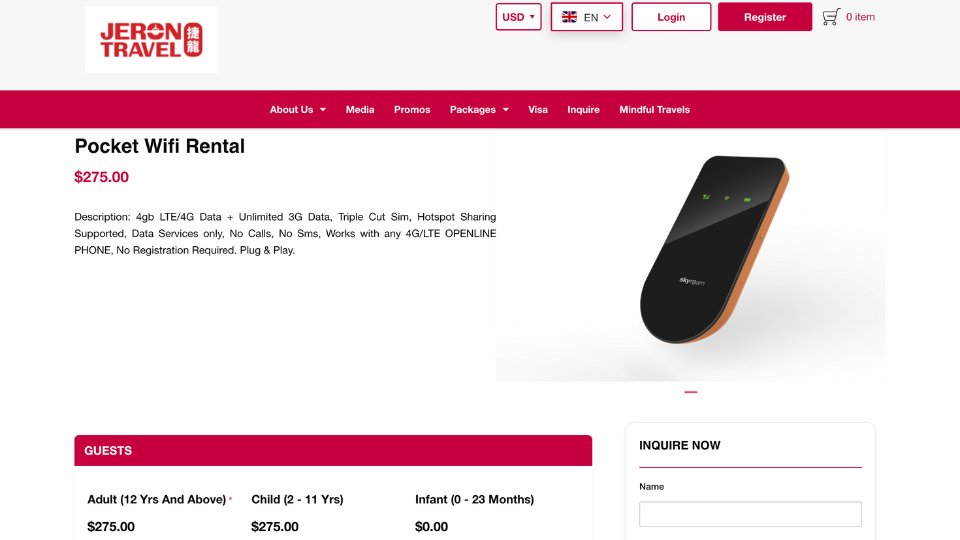Click the Jeron Travel logo

coord(151,40)
